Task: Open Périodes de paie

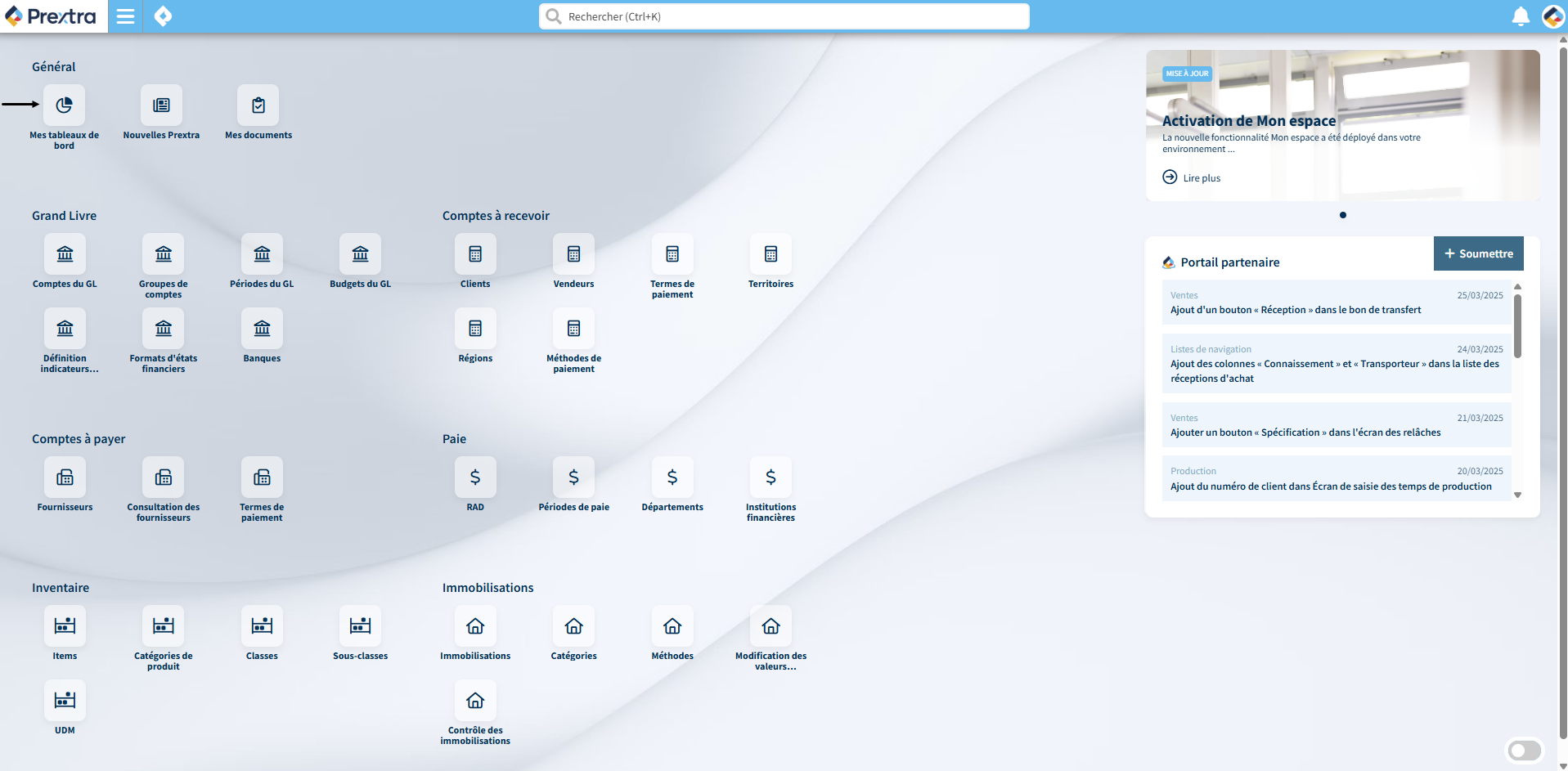Action: [x=574, y=477]
